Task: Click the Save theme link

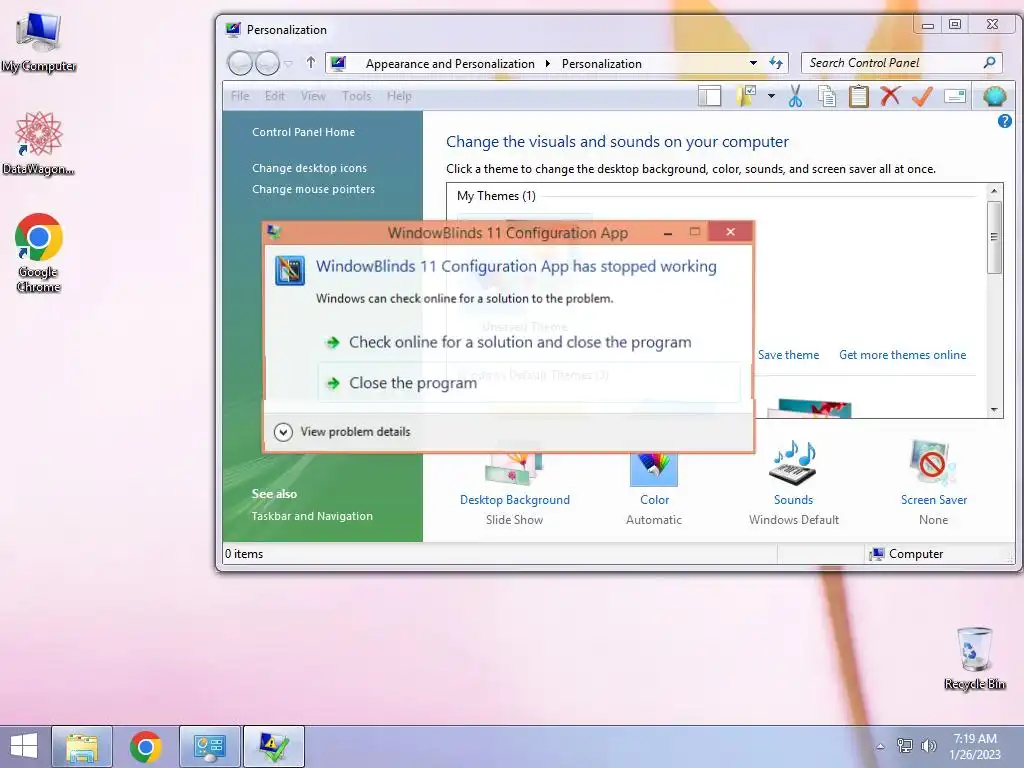Action: tap(788, 355)
